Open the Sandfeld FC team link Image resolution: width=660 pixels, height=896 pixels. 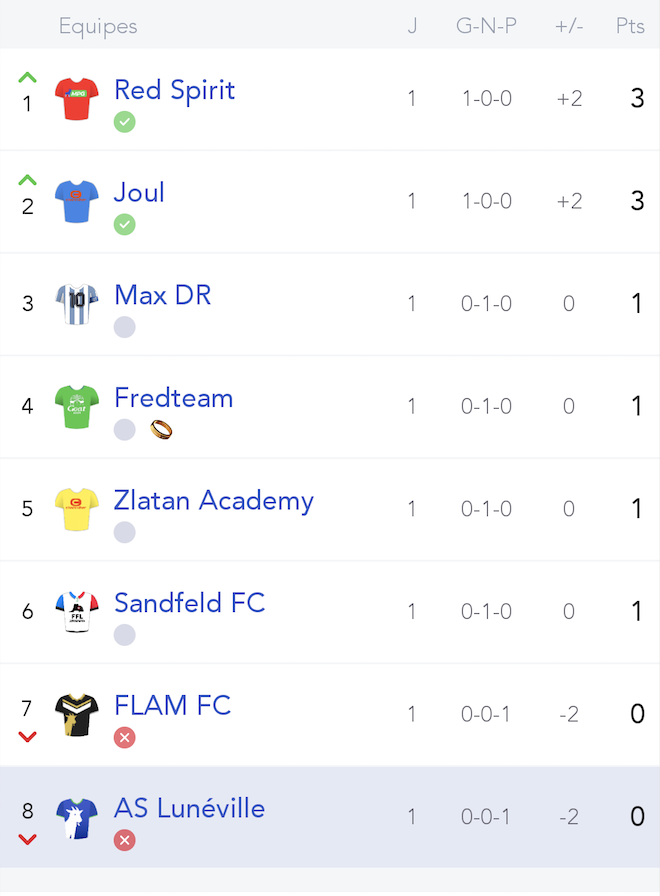coord(190,603)
